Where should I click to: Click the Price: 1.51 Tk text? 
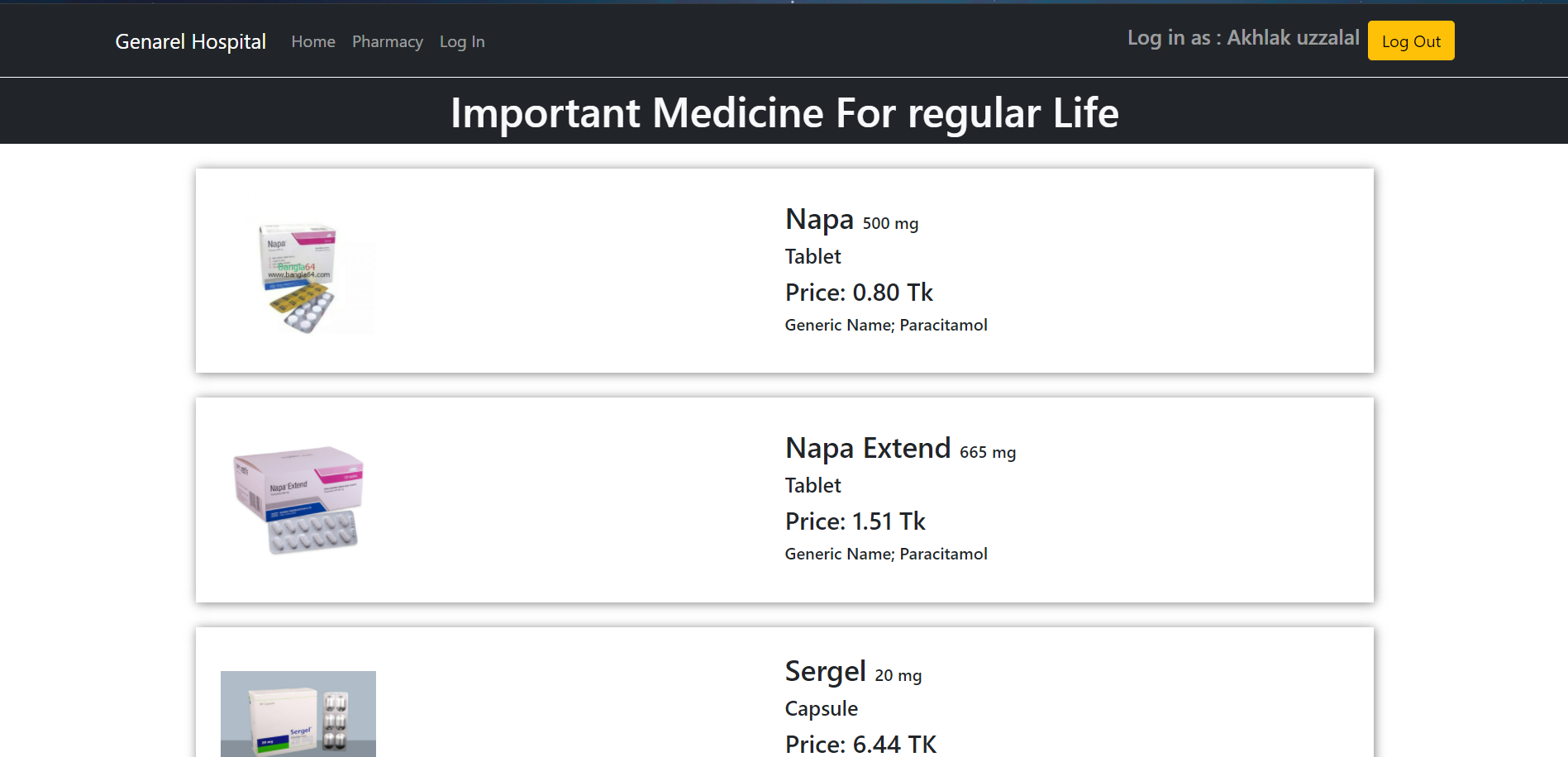click(x=855, y=521)
